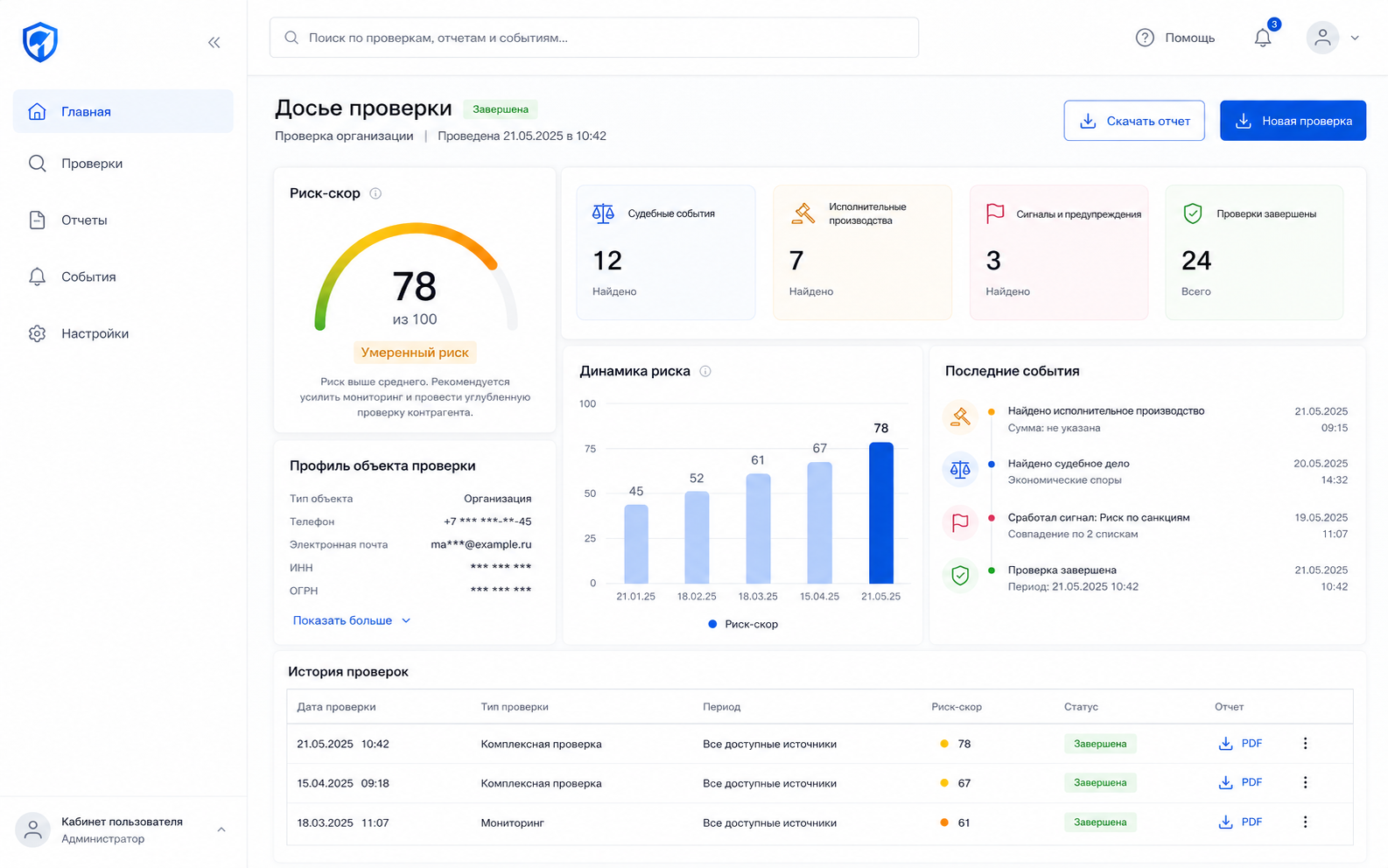1388x868 pixels.
Task: Click flag icon of Сигналы и предупреждения
Action: tap(995, 213)
